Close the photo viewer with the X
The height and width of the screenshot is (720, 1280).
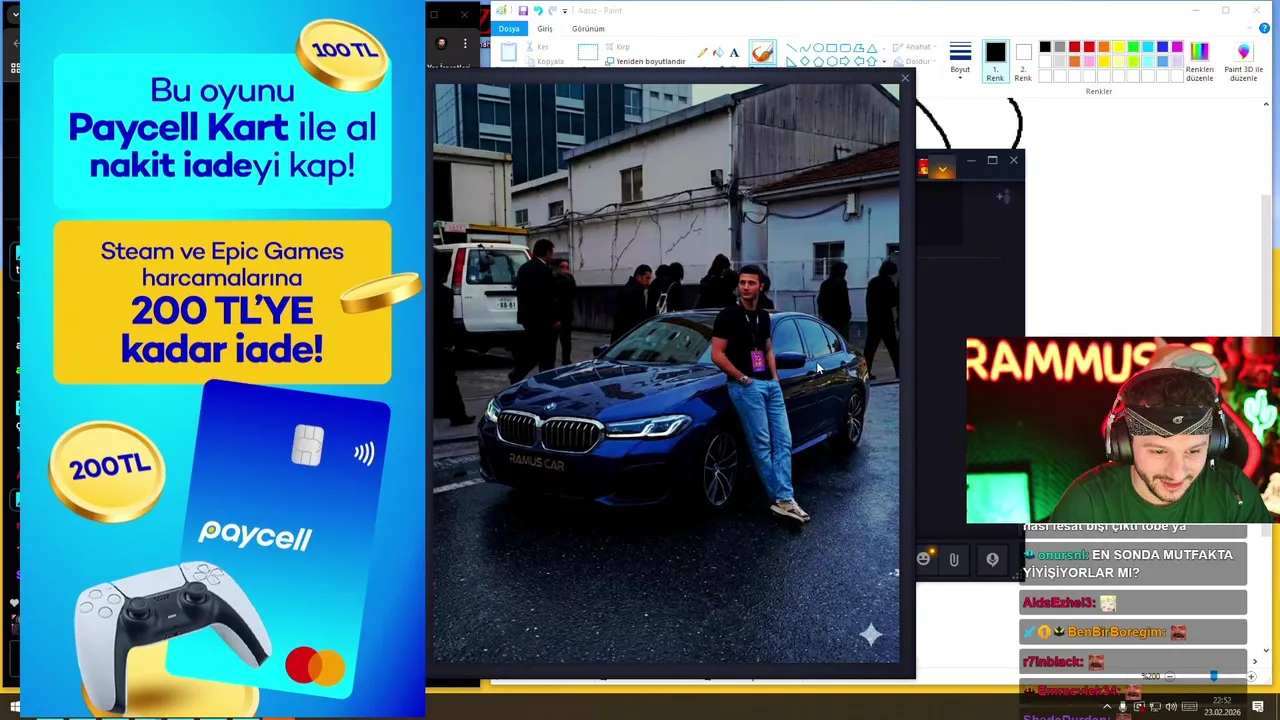click(905, 79)
